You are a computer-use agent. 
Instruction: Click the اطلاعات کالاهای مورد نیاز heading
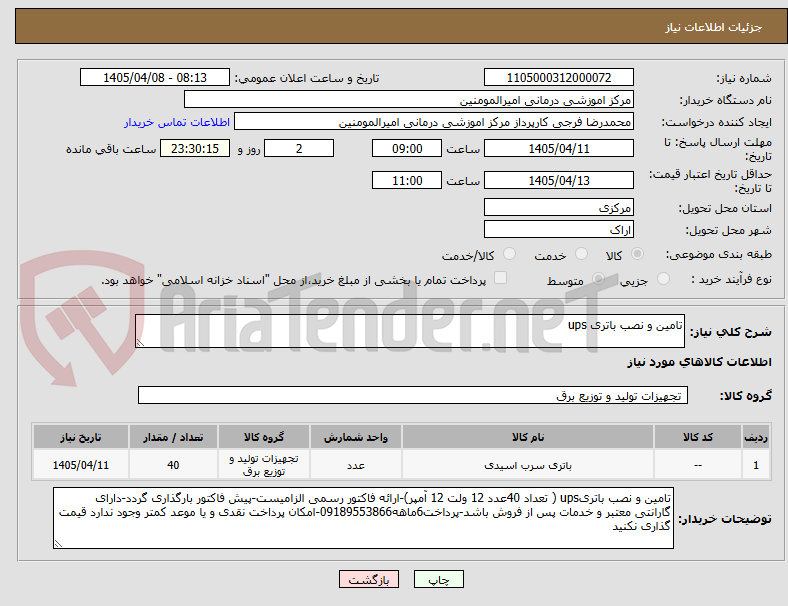coord(699,362)
